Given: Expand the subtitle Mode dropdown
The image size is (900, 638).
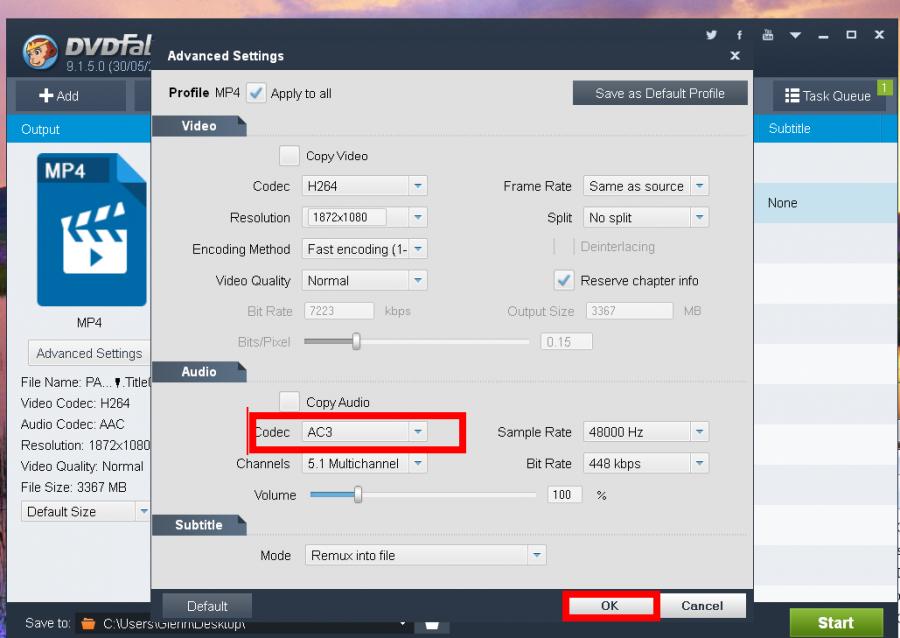Looking at the screenshot, I should pos(537,555).
